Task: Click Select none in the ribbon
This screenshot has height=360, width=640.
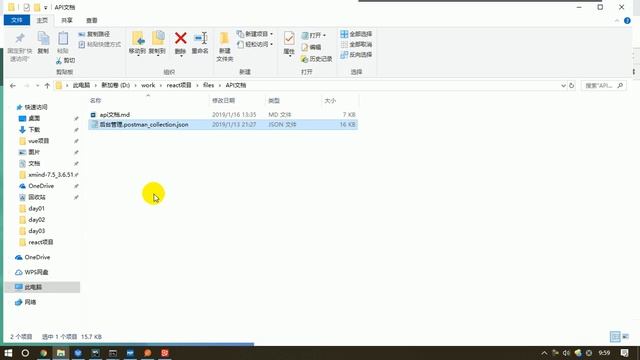Action: click(356, 44)
